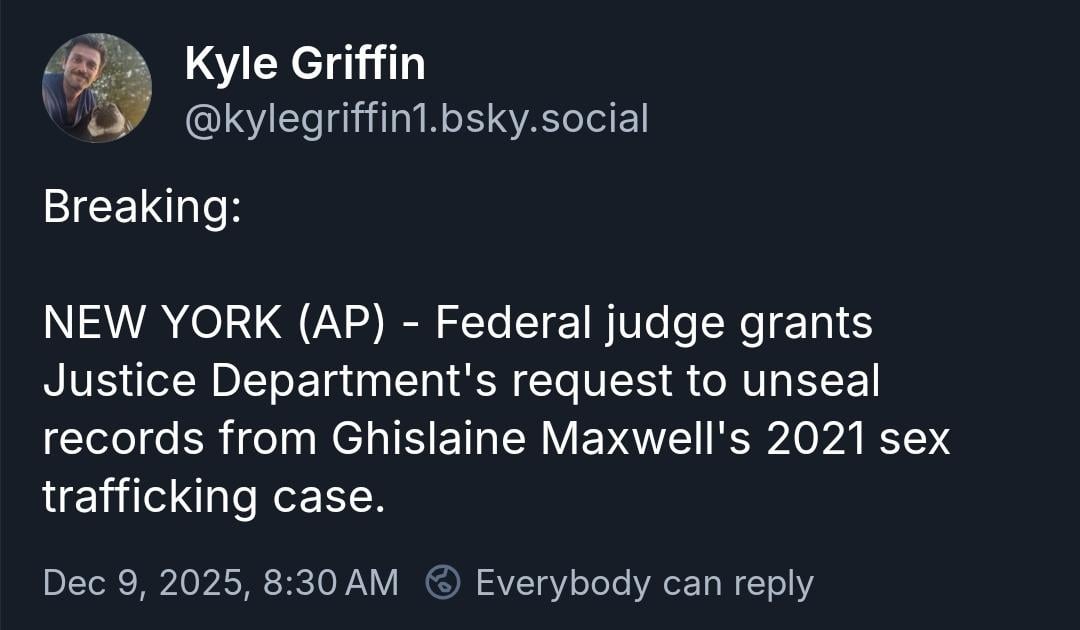Open Kyle Griffin's profile avatar photo
Image resolution: width=1080 pixels, height=630 pixels.
[x=96, y=88]
